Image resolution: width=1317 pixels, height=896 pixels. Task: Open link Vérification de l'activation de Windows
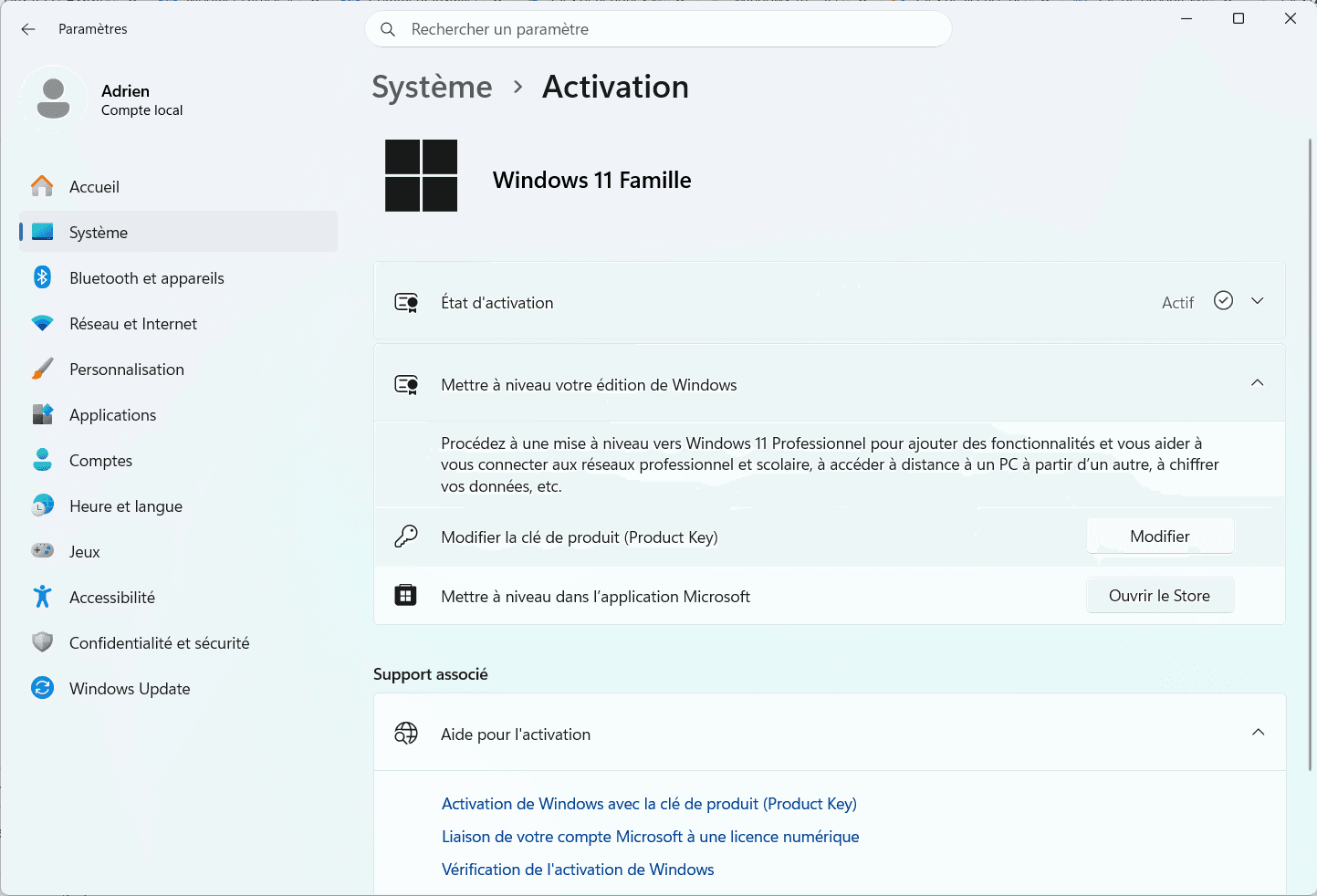(578, 870)
